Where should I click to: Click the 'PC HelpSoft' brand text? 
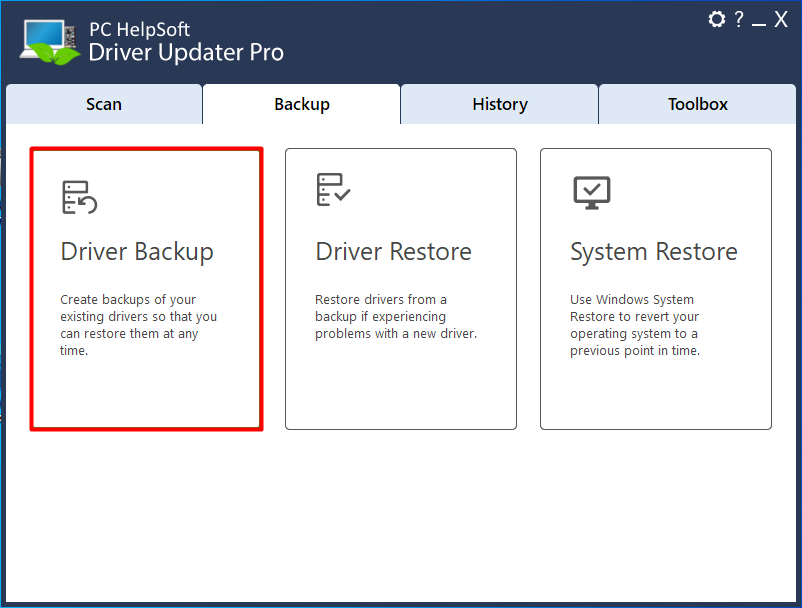[140, 29]
